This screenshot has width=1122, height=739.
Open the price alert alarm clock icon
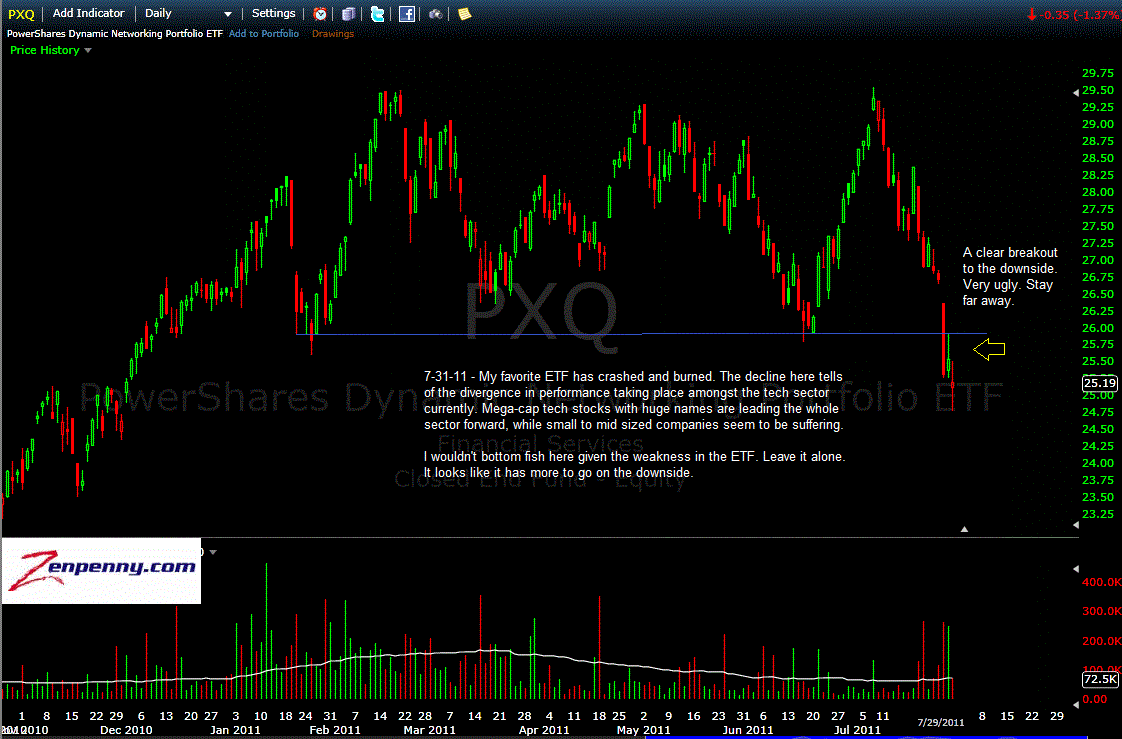tap(320, 14)
